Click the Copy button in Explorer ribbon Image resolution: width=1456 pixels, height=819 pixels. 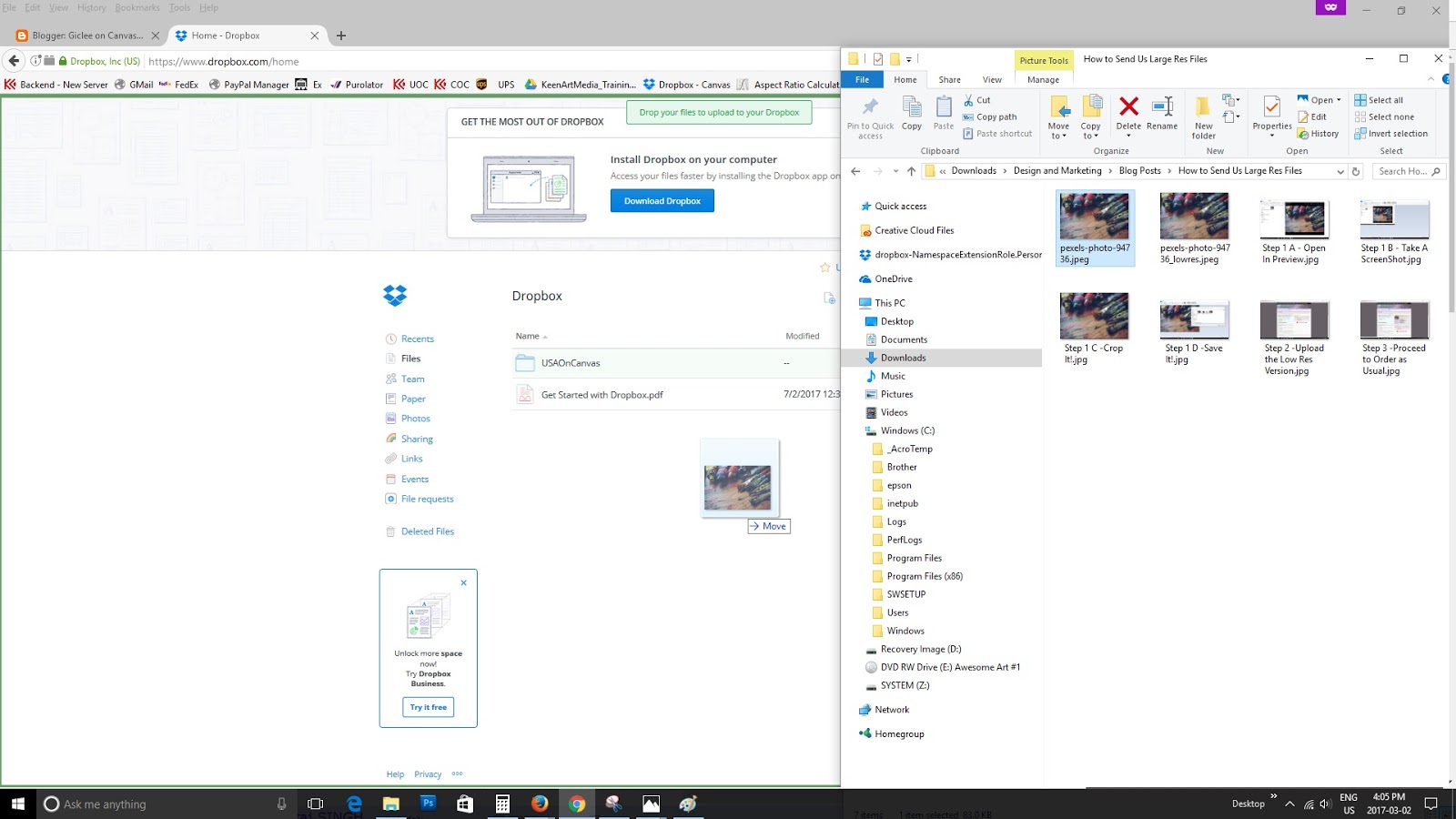coord(912,113)
